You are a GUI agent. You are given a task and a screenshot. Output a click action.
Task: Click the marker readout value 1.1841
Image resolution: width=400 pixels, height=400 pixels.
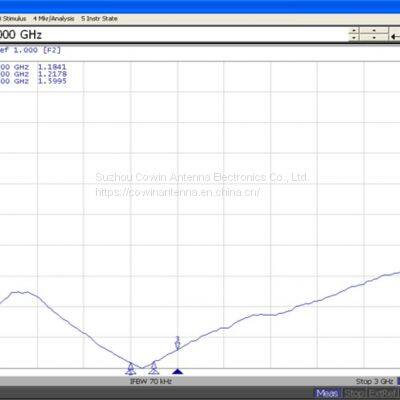pos(52,67)
